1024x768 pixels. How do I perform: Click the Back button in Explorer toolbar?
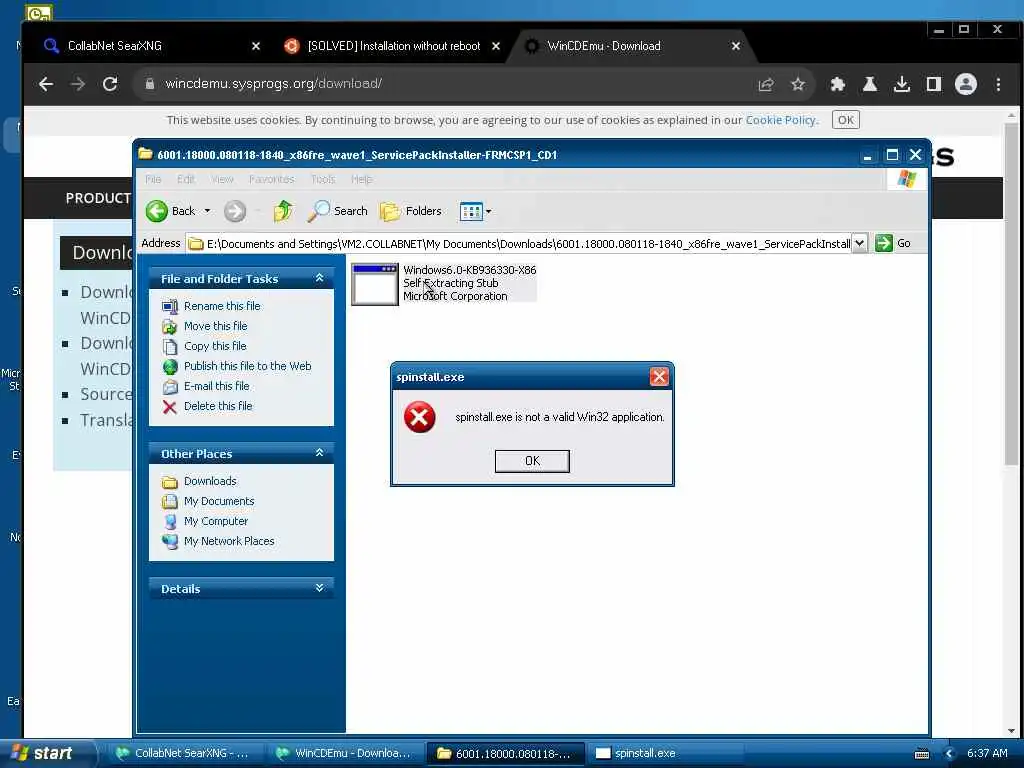click(171, 211)
